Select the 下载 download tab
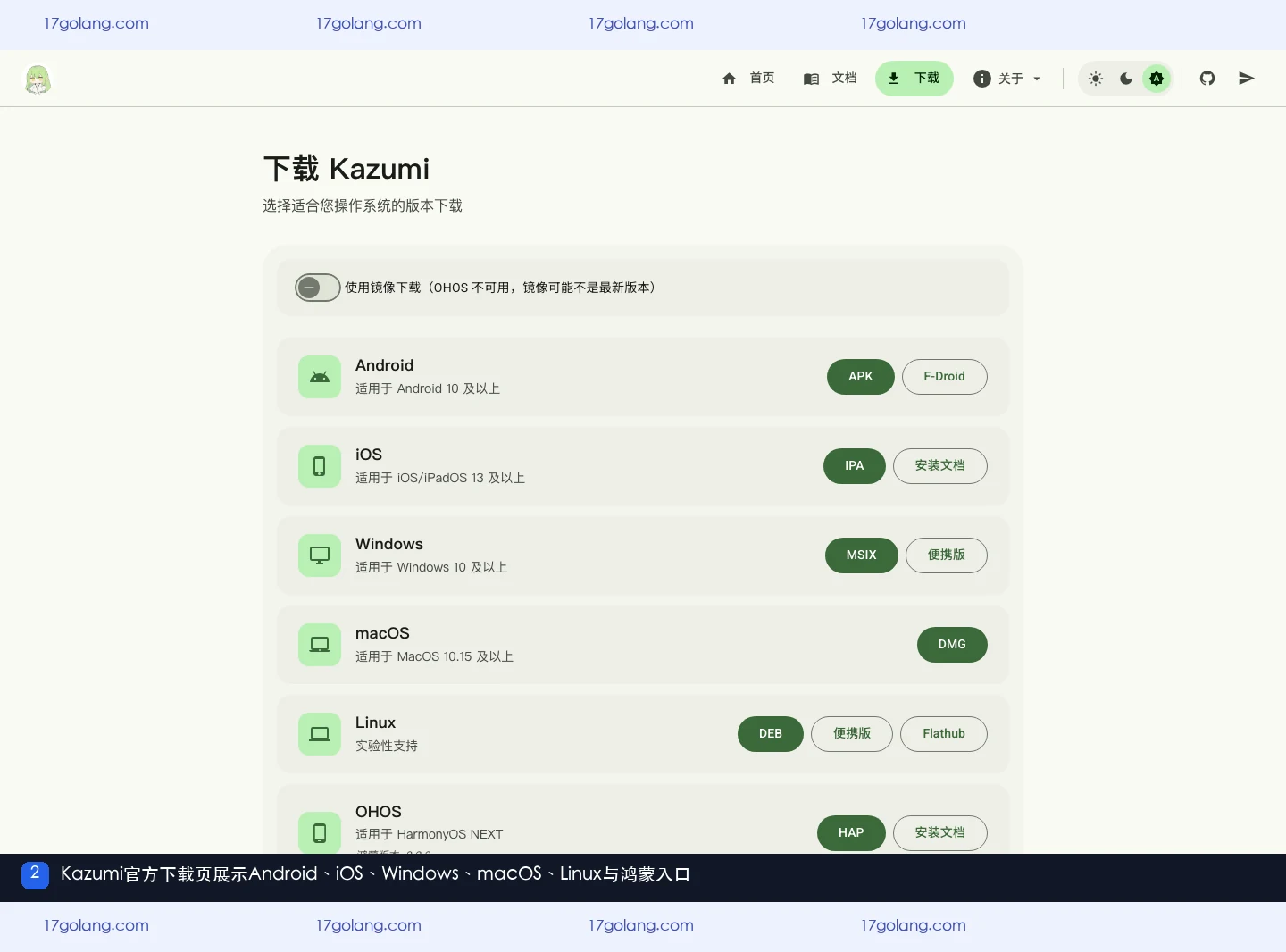 tap(914, 79)
